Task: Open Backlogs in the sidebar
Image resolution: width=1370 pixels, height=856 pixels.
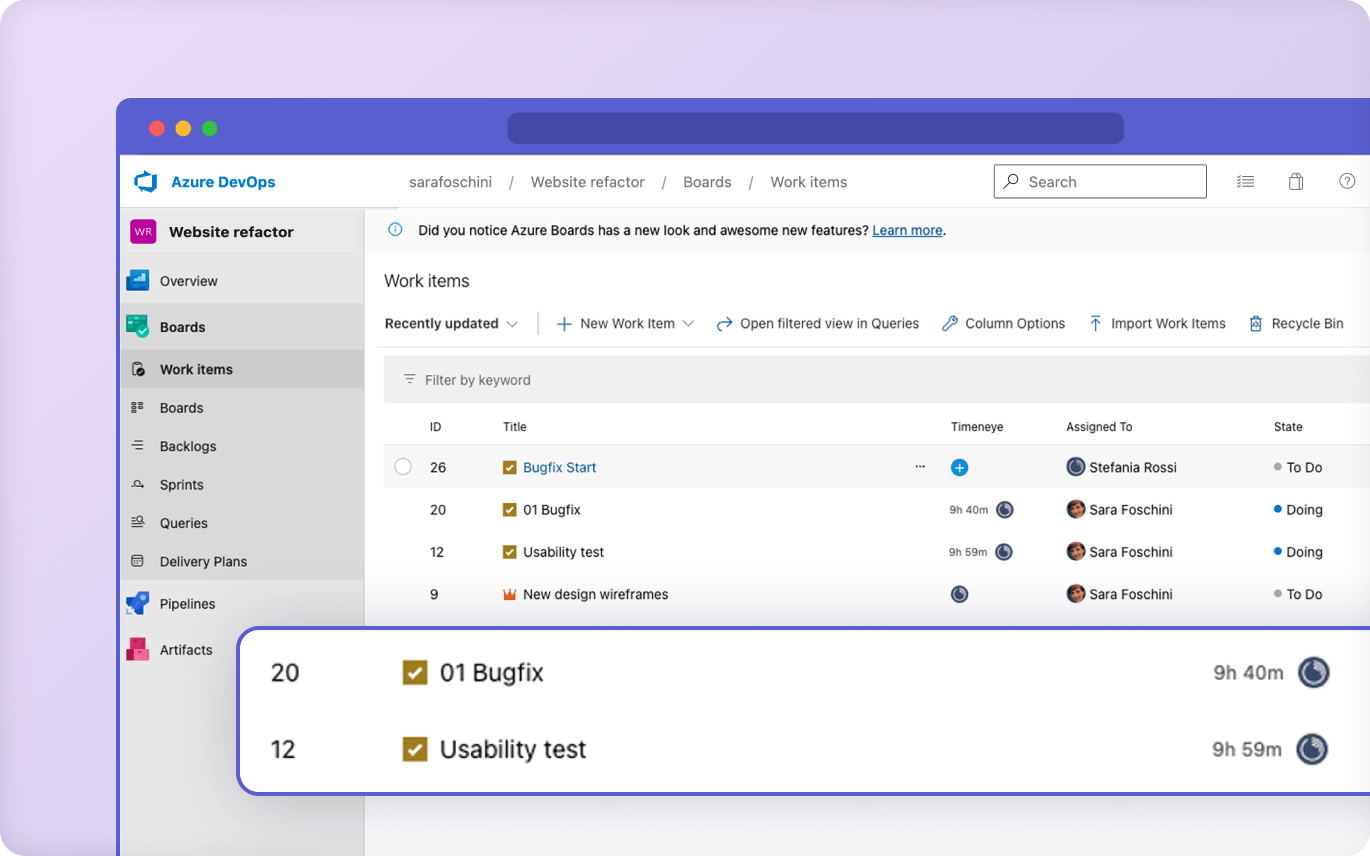Action: tap(188, 446)
